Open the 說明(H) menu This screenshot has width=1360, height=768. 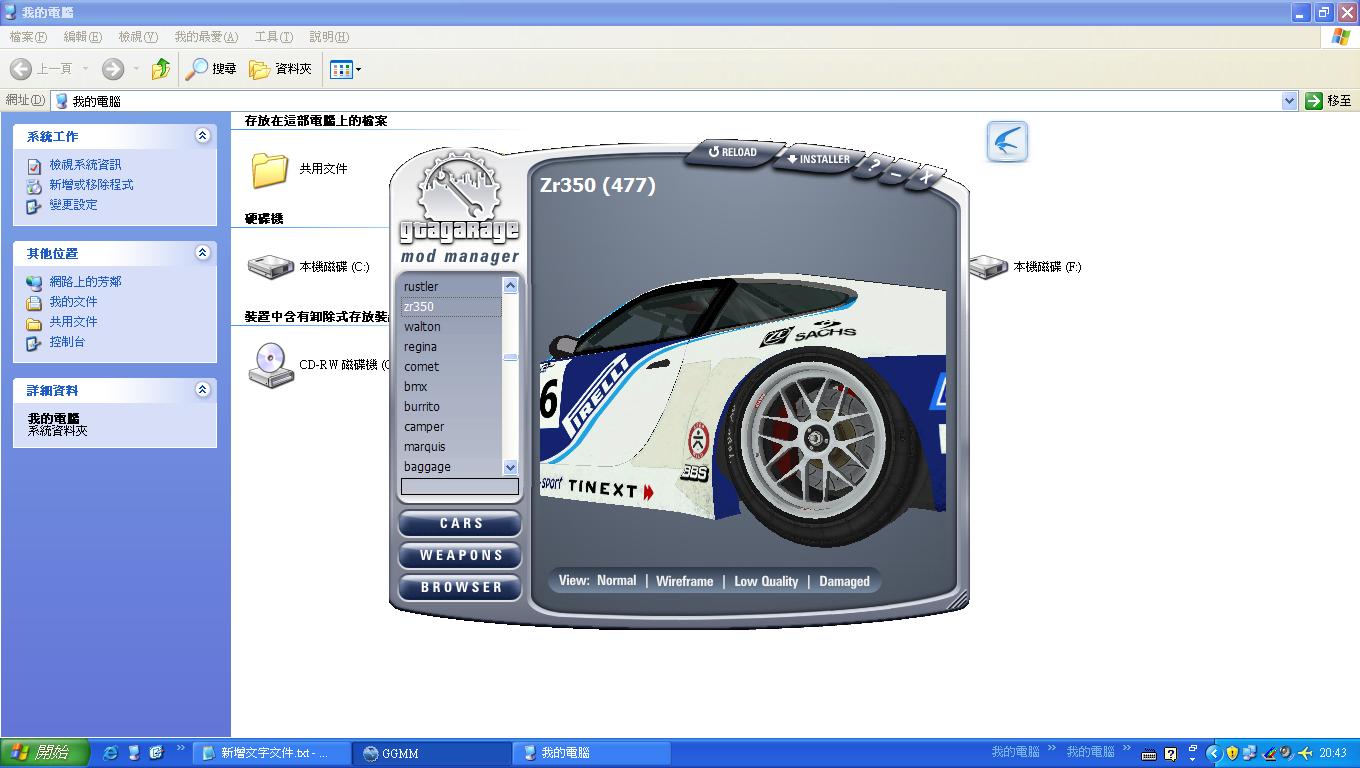[329, 37]
